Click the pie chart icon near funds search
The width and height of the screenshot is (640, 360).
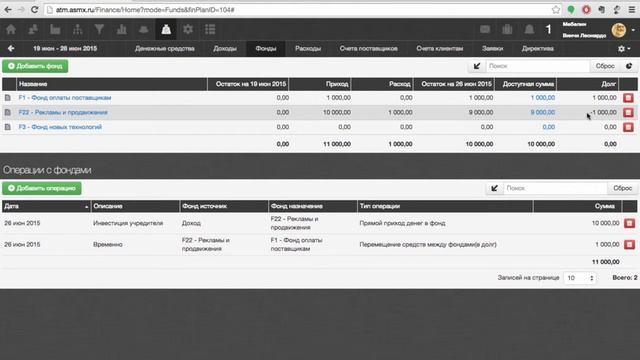point(629,66)
